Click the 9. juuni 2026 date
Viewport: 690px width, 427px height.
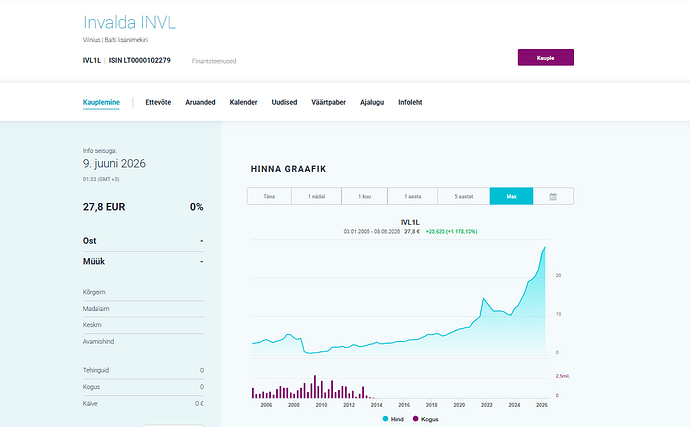114,164
